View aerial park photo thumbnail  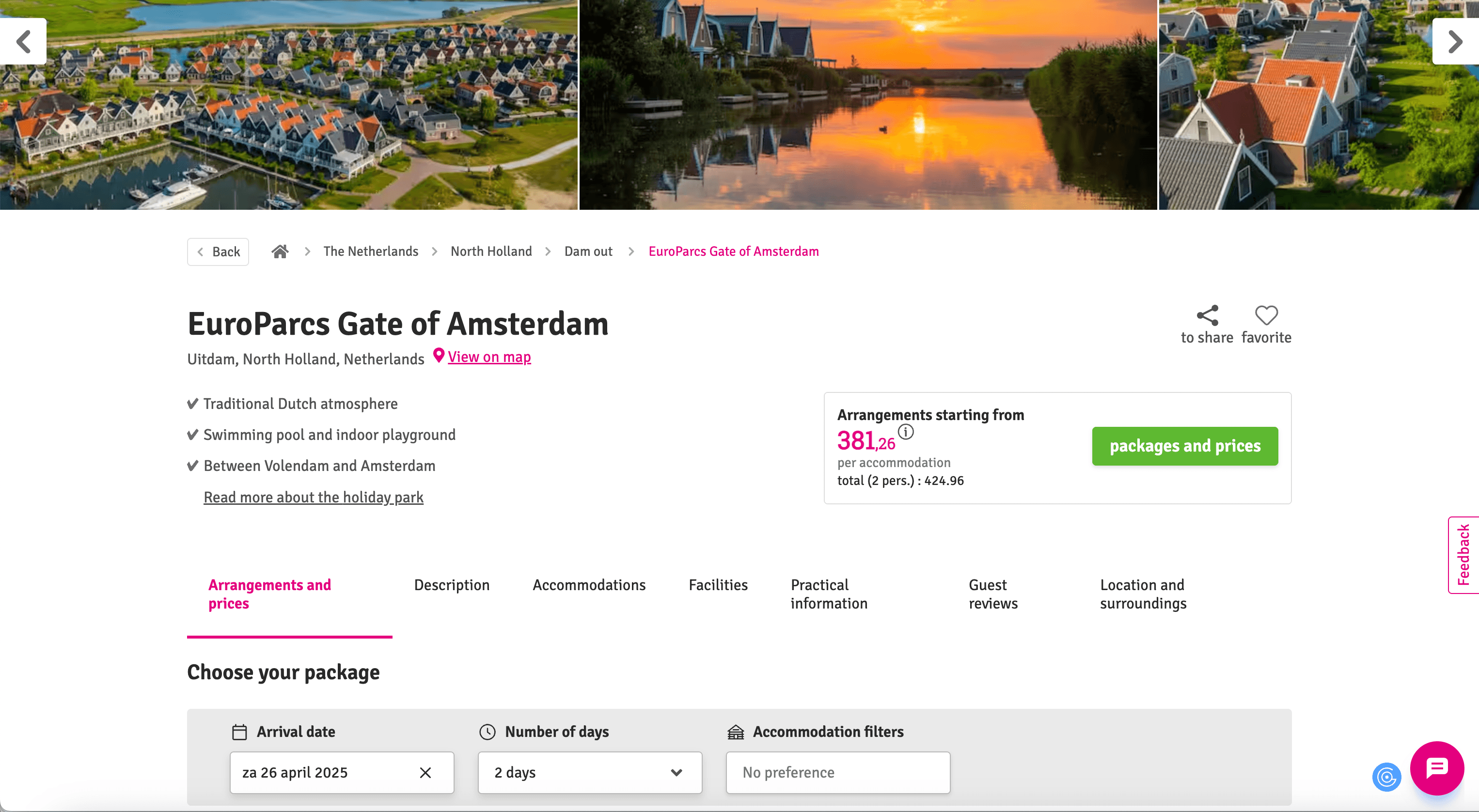click(x=288, y=105)
